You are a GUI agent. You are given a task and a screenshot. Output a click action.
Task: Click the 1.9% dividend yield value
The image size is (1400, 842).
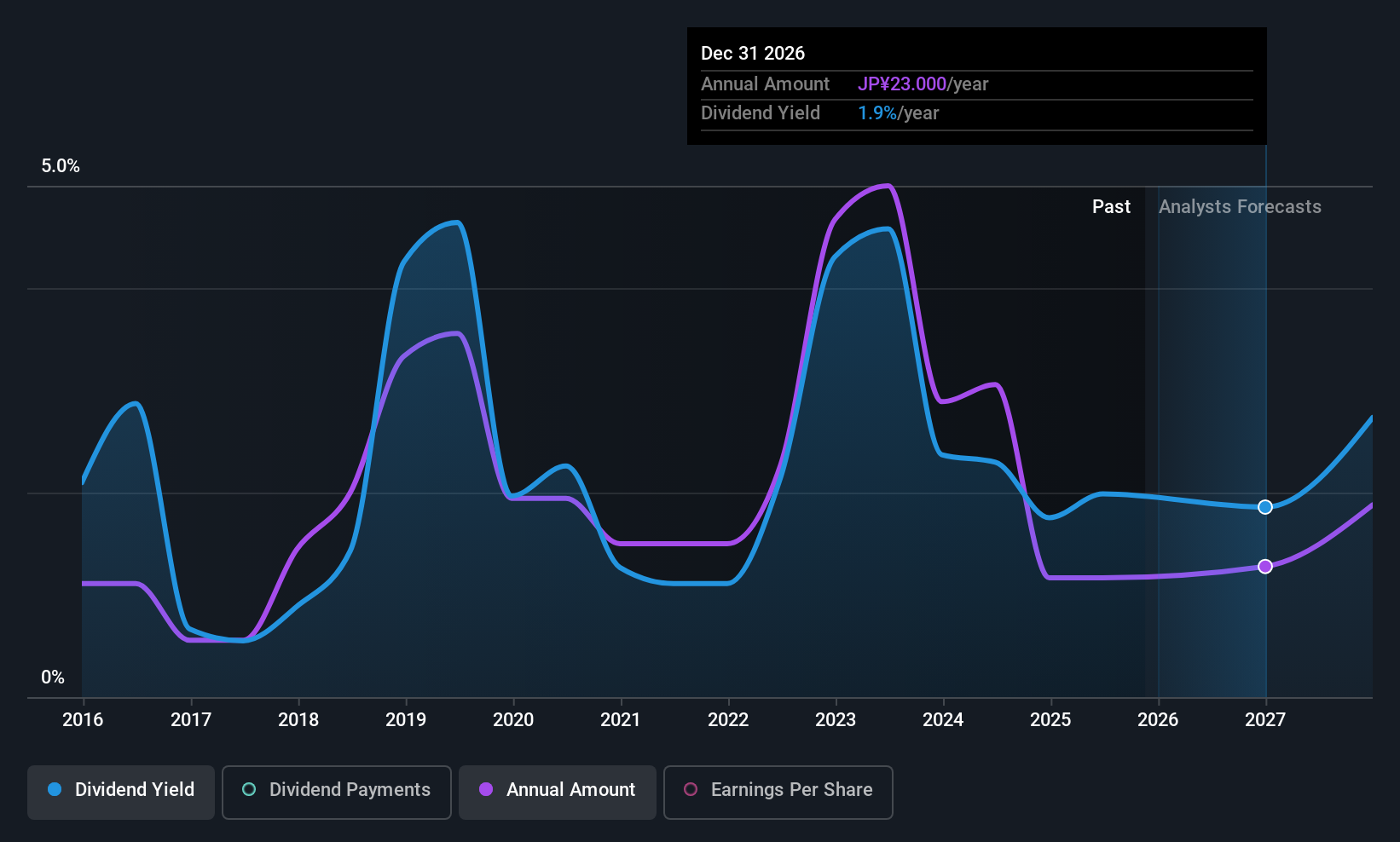877,113
